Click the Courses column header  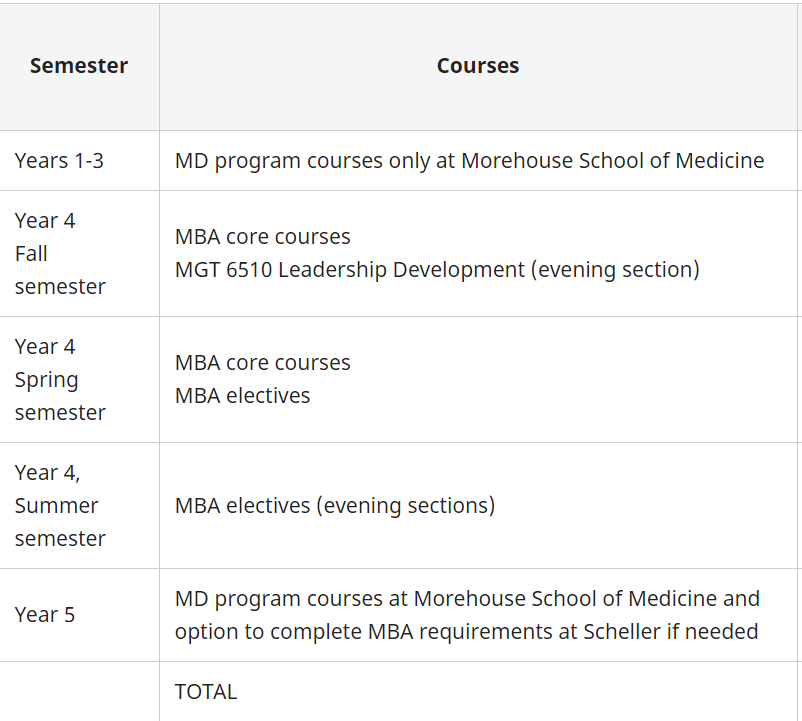pos(477,66)
